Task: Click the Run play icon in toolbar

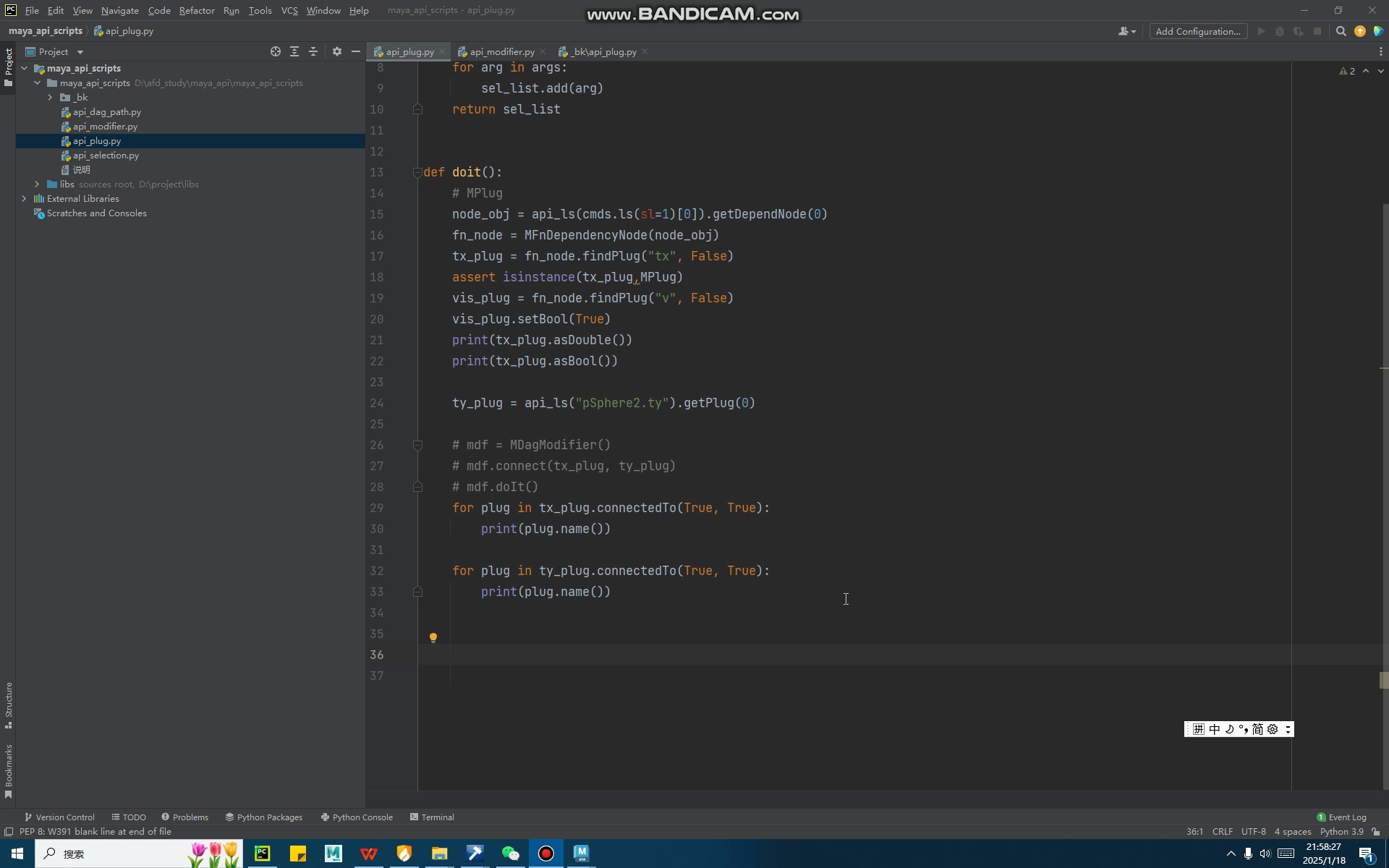Action: point(1261,31)
